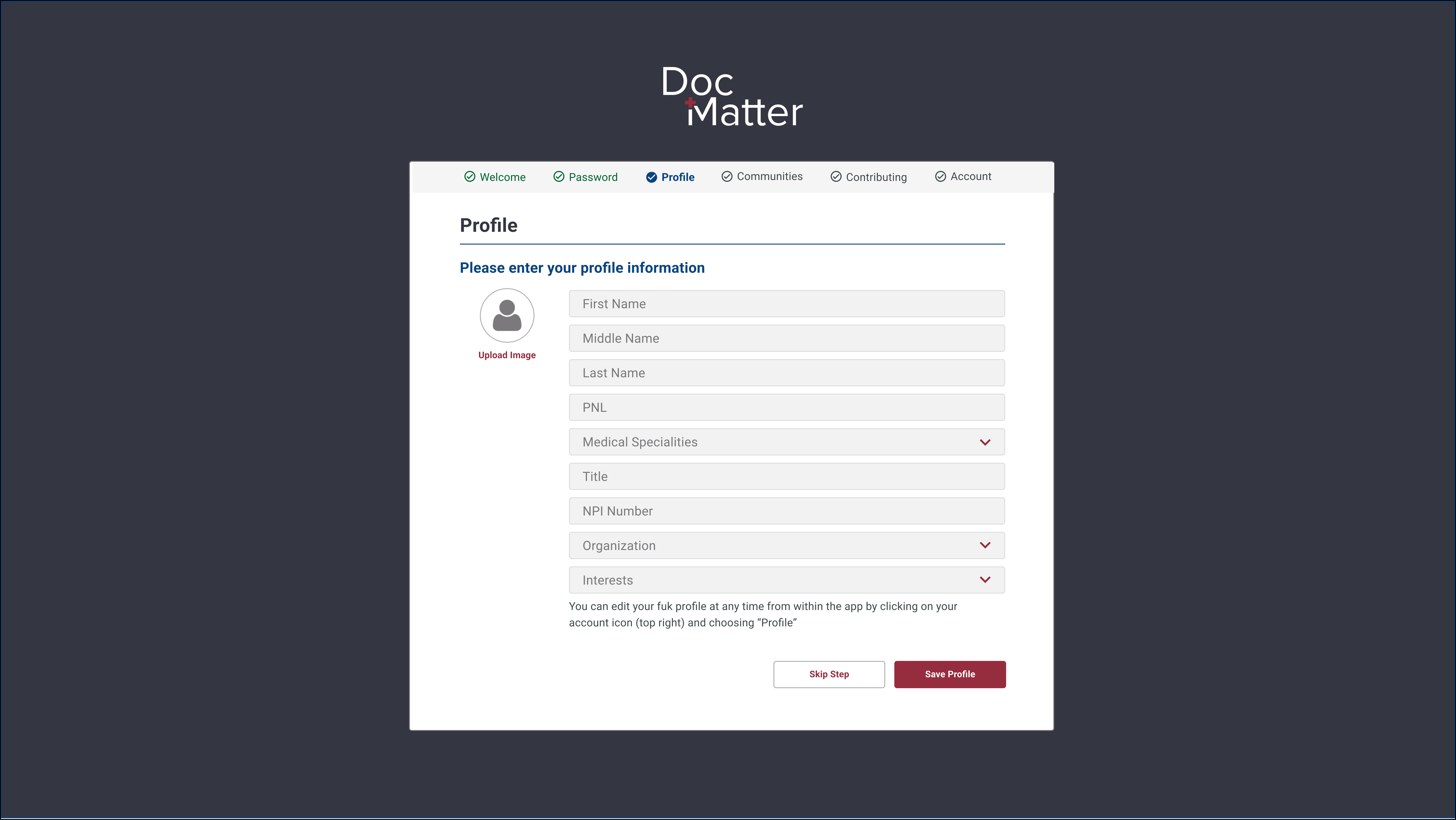Select the Profile step tab
This screenshot has height=820, width=1456.
point(670,177)
